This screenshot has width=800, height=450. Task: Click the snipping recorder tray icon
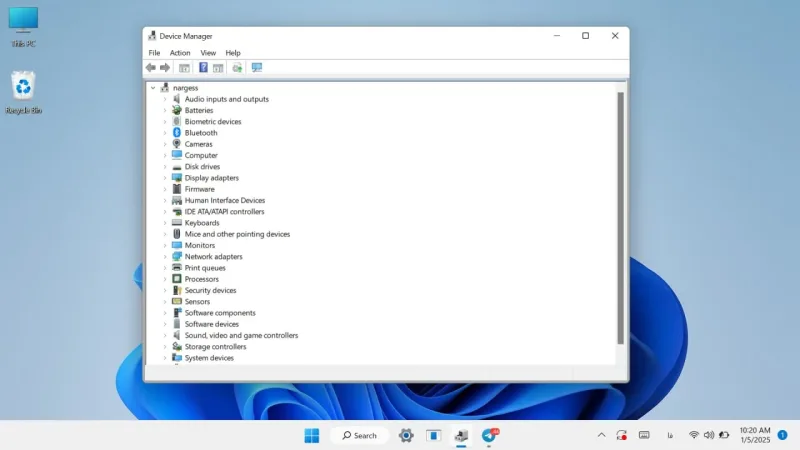(x=621, y=435)
